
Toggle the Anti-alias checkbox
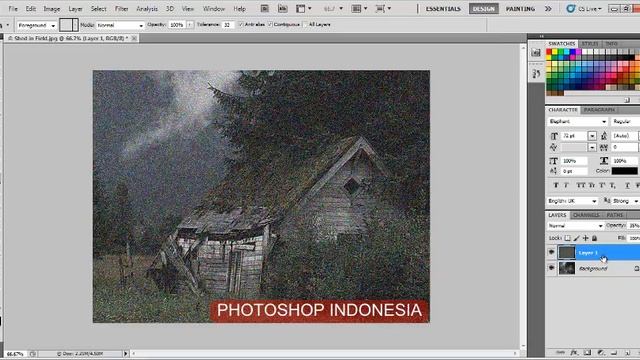(241, 24)
